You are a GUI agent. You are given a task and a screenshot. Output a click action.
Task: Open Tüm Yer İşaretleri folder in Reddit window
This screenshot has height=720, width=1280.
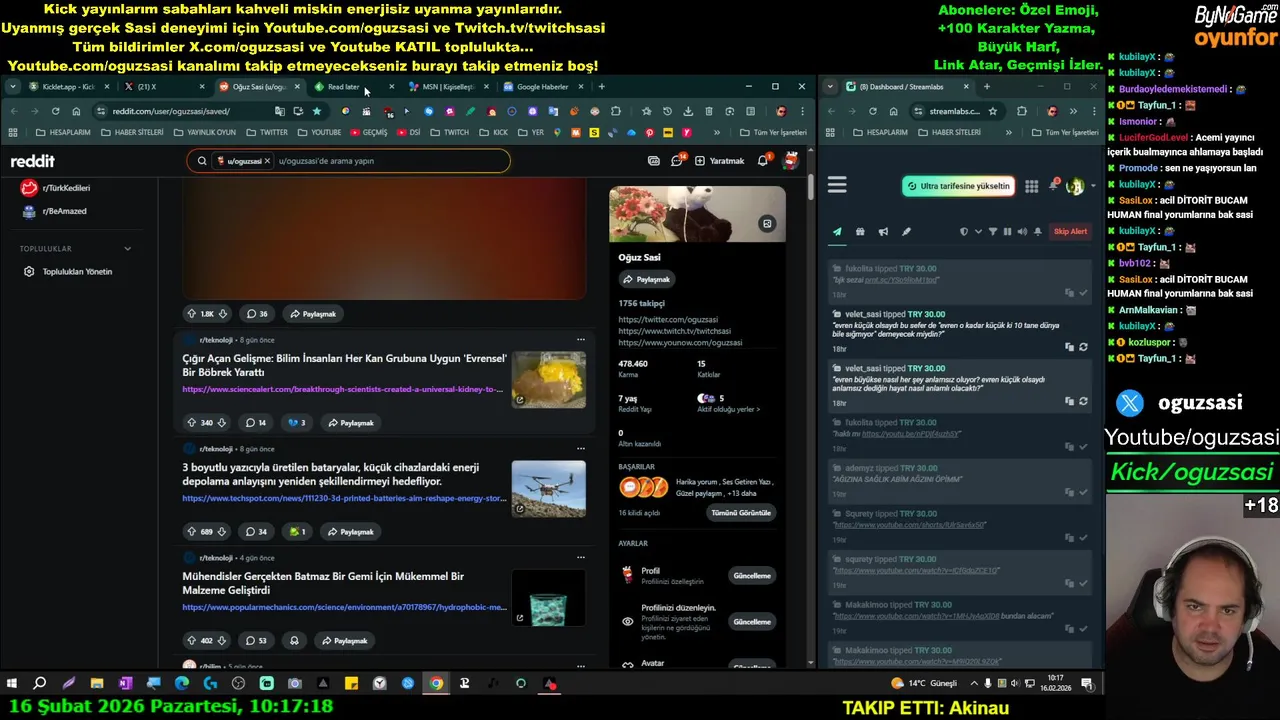[773, 132]
